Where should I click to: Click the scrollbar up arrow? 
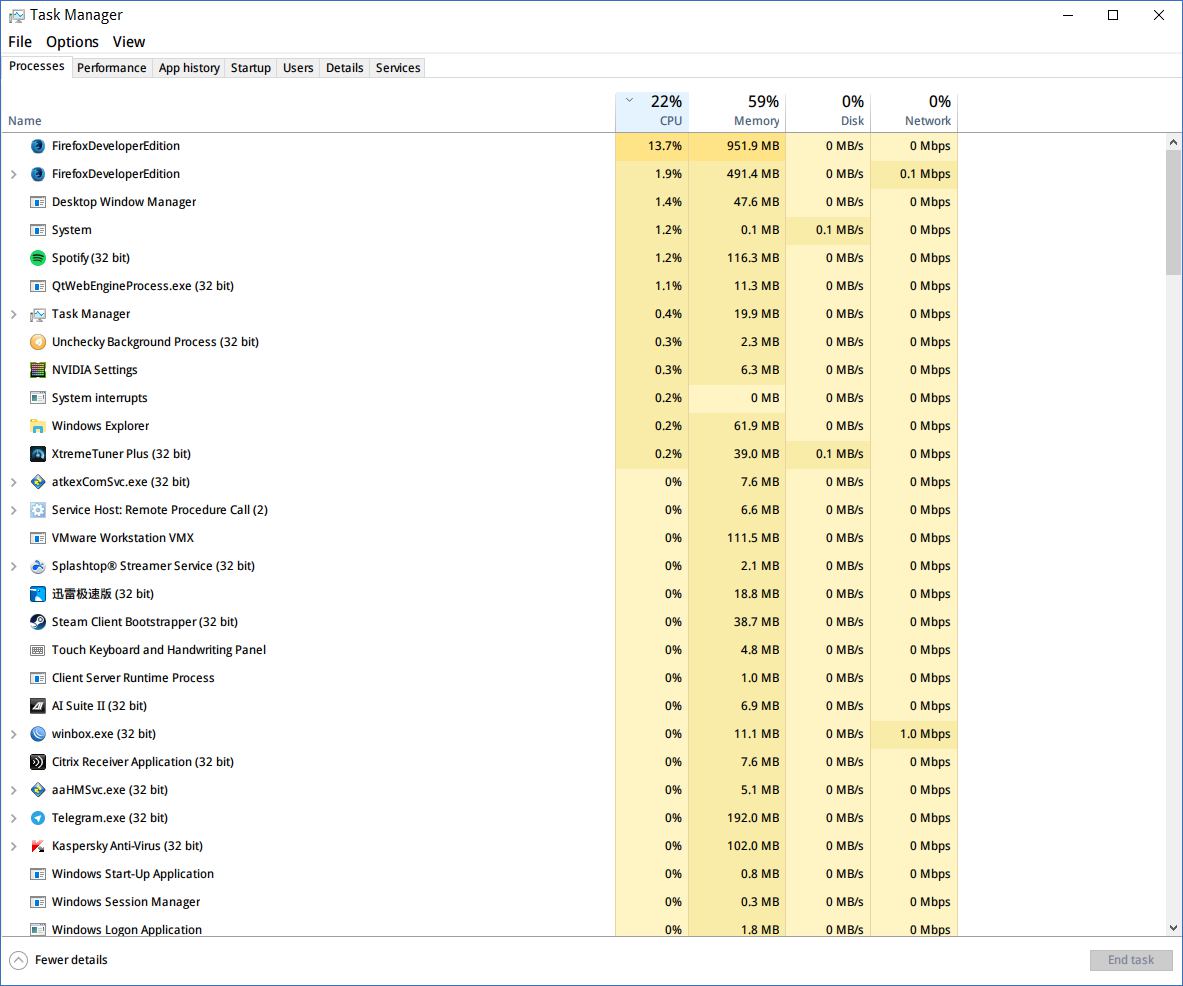click(1173, 142)
